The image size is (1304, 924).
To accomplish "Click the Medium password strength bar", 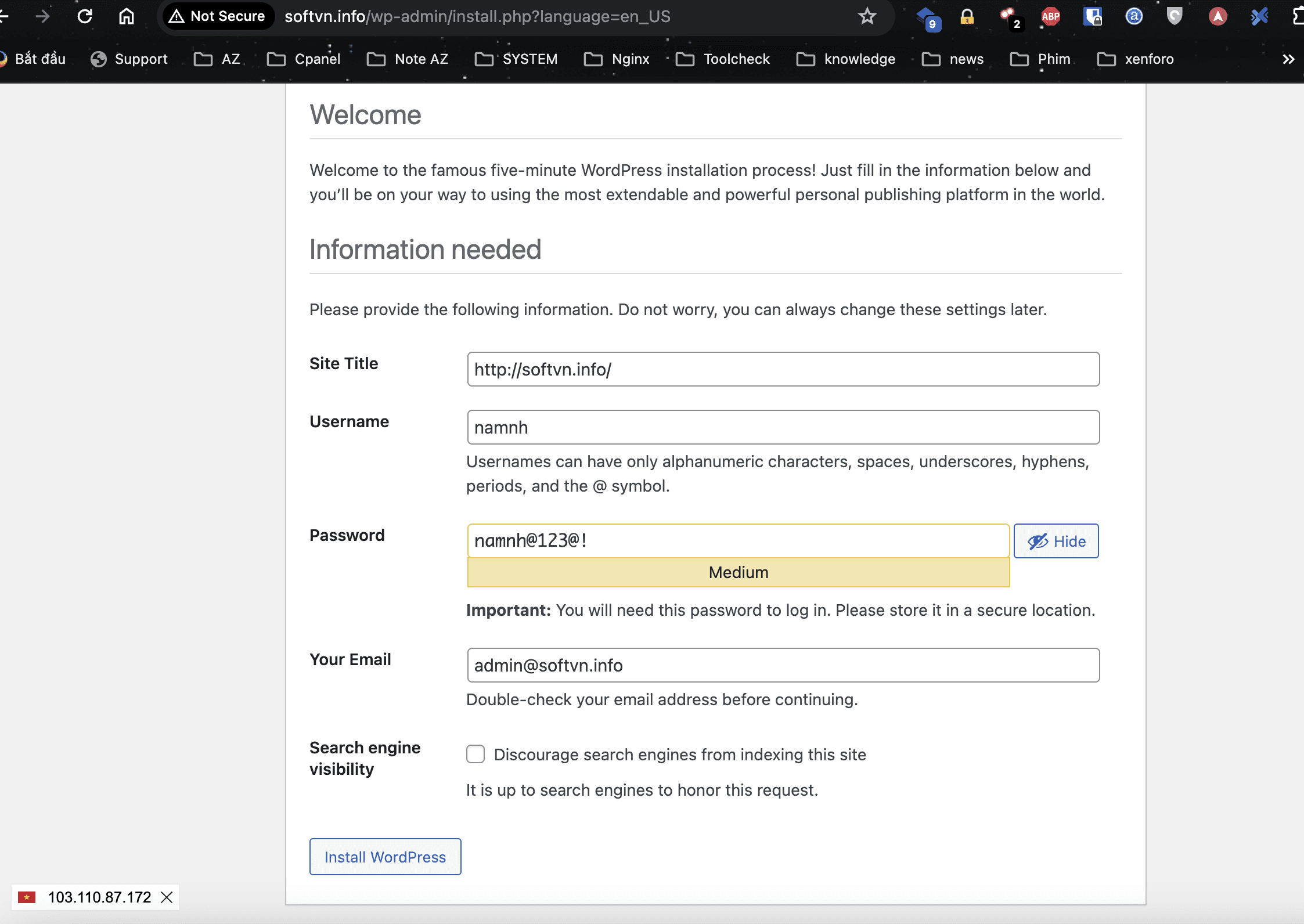I will point(738,572).
